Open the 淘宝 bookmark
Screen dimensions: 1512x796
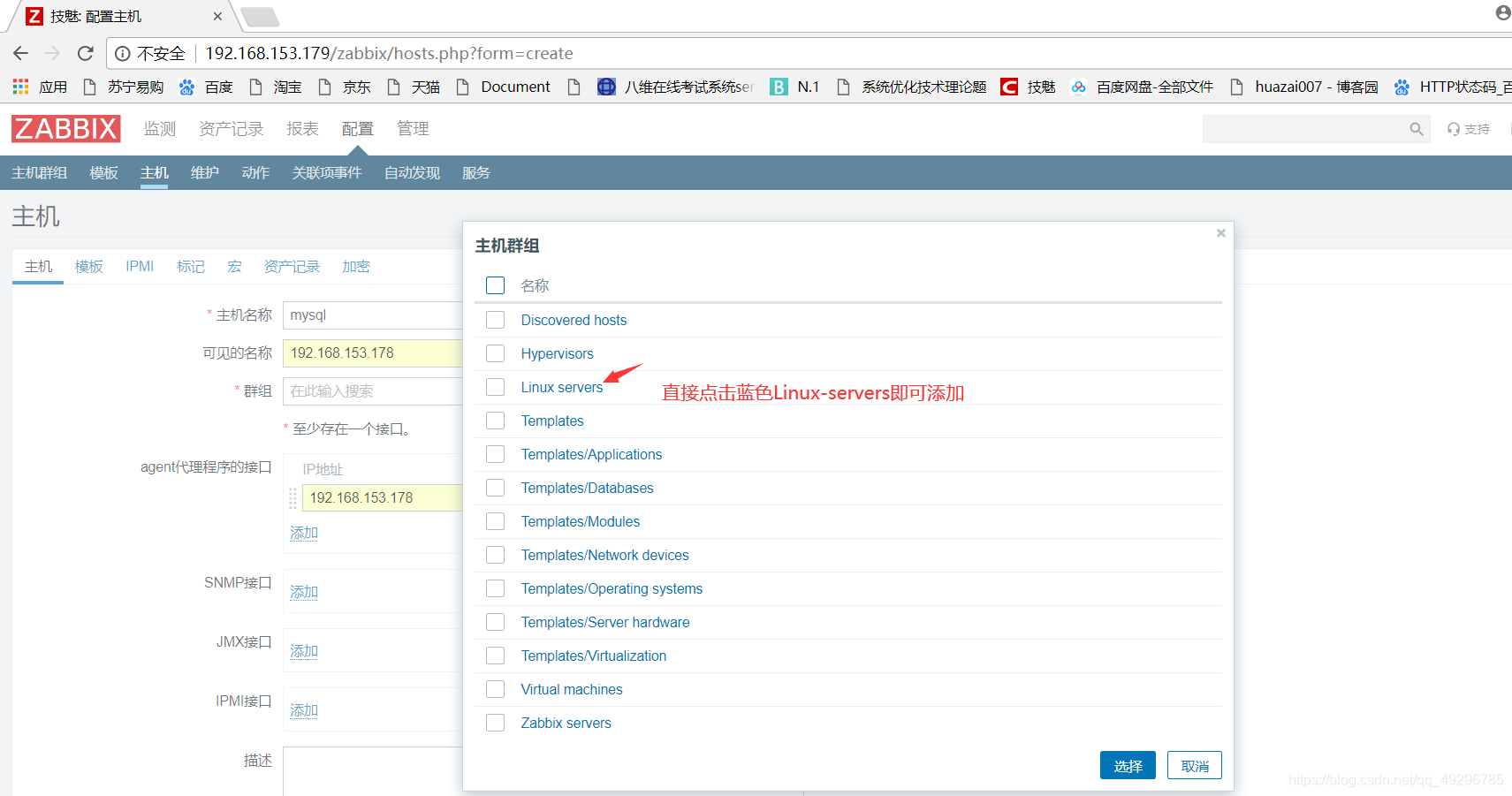(276, 87)
